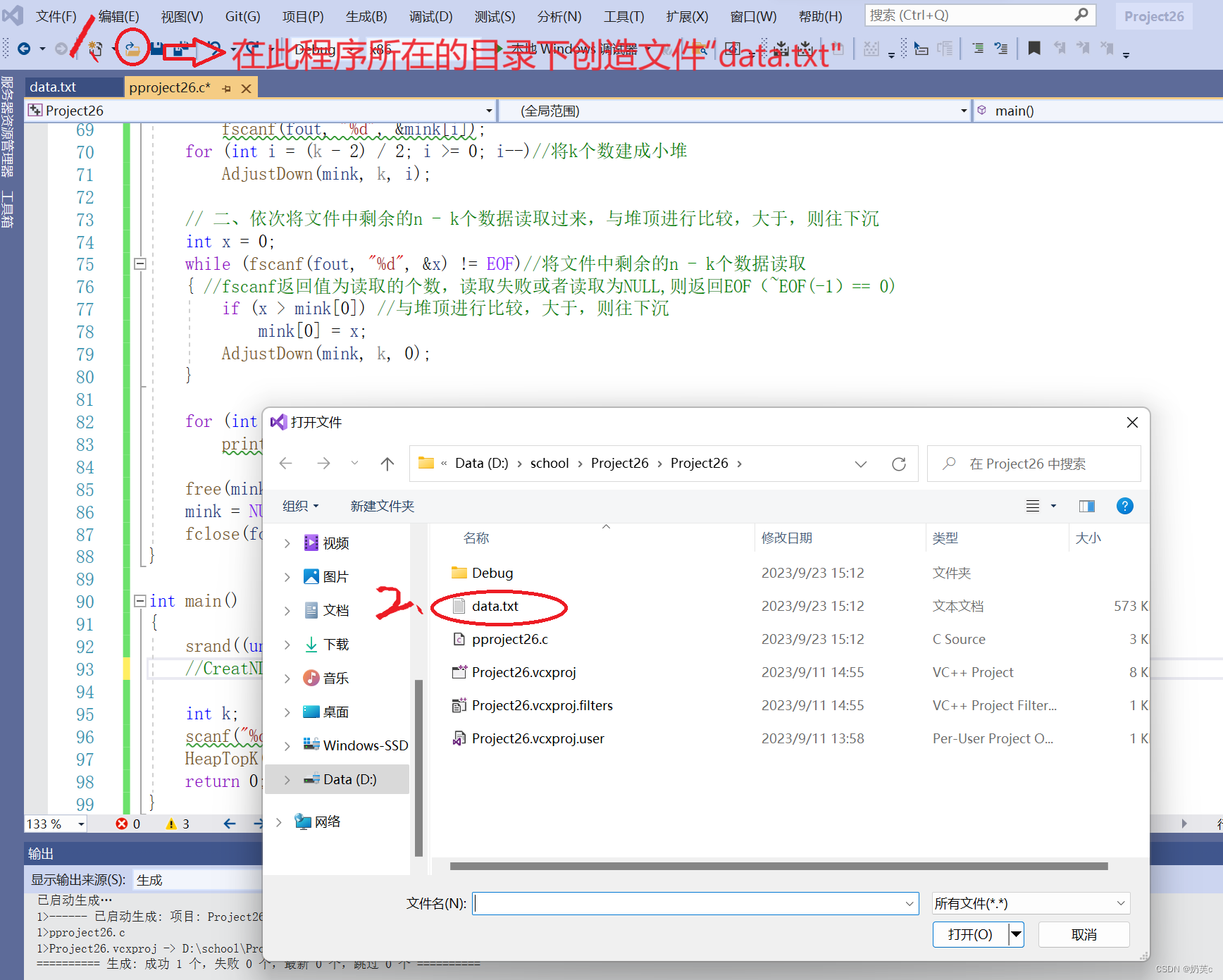Click the help question mark icon in dialog
The image size is (1223, 980).
click(1125, 506)
